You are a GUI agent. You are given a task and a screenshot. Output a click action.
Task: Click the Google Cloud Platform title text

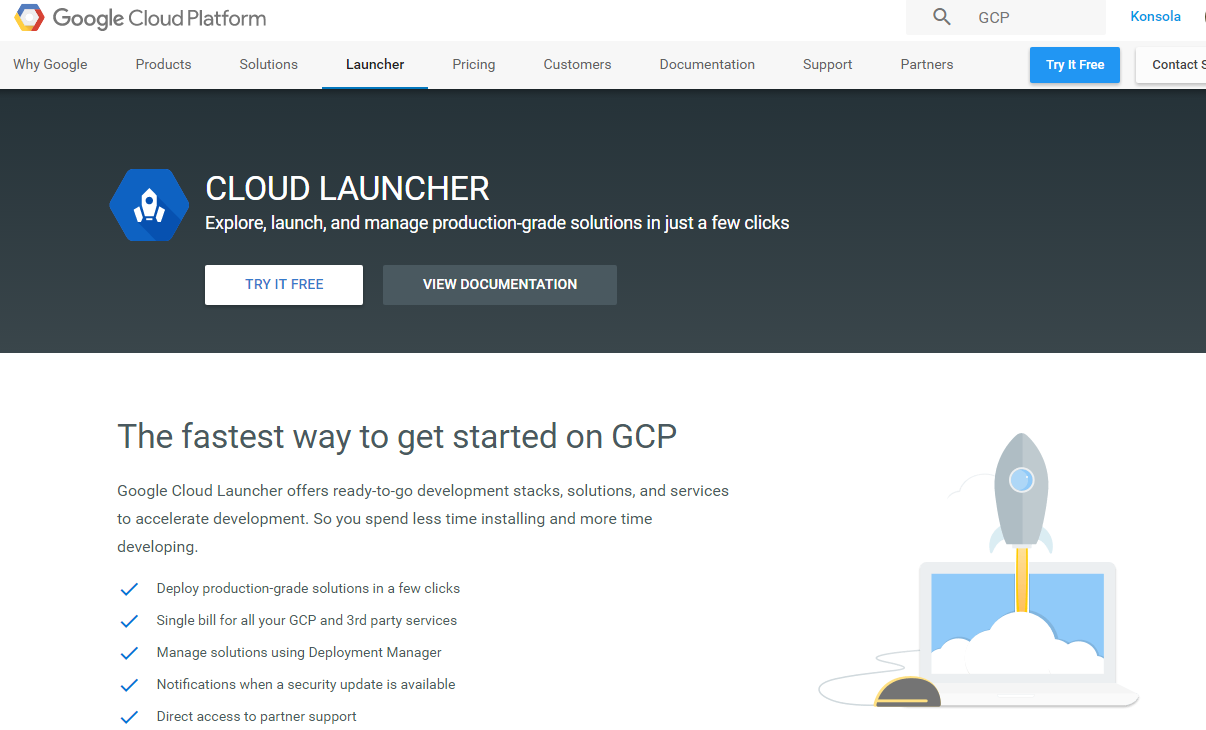click(x=159, y=18)
